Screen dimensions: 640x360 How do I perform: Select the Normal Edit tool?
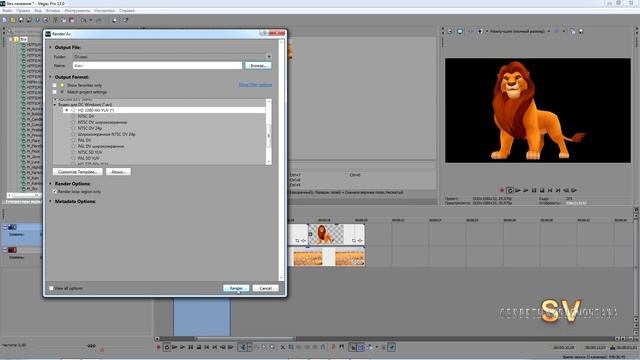click(x=243, y=347)
